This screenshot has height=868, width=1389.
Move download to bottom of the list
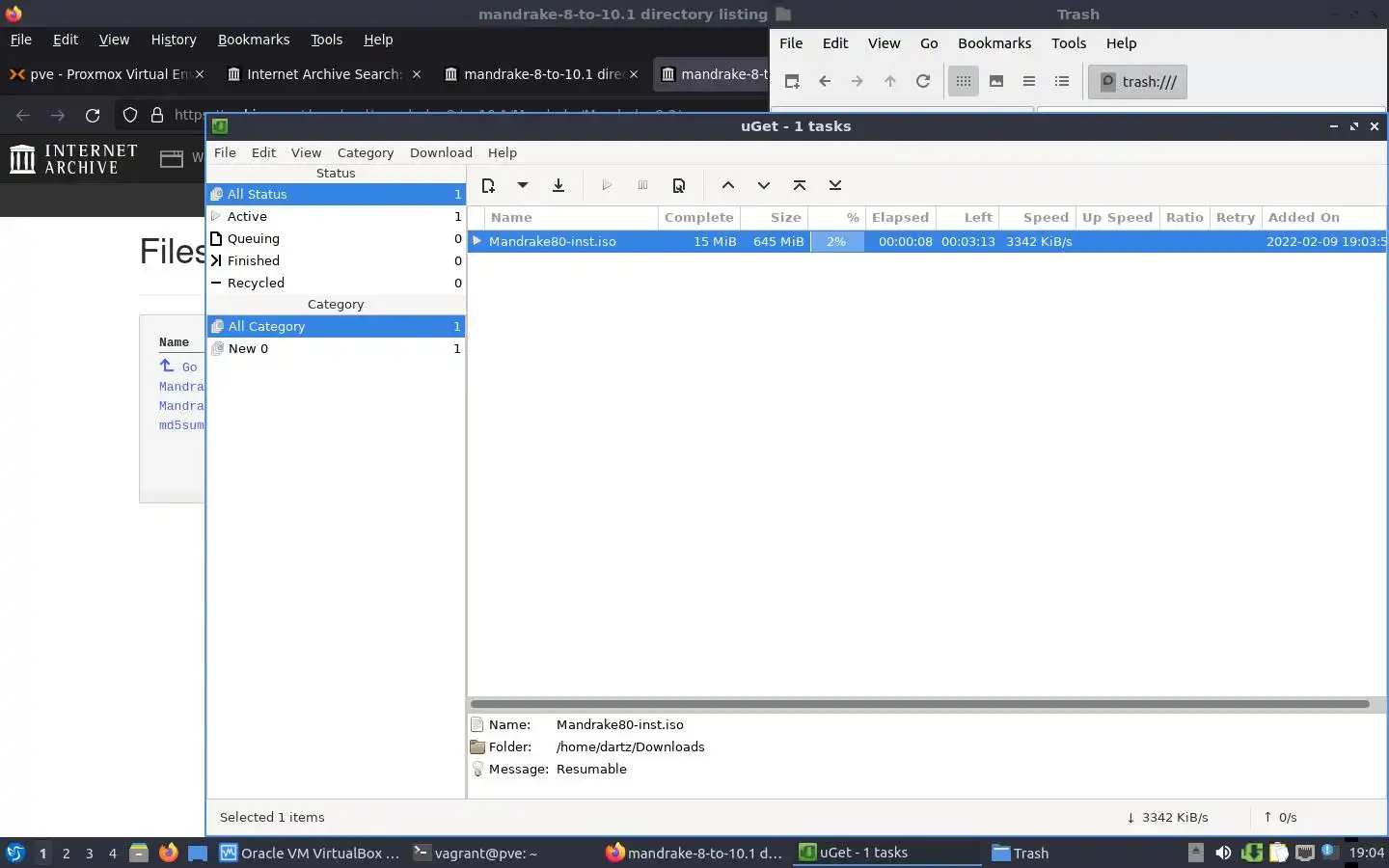835,185
